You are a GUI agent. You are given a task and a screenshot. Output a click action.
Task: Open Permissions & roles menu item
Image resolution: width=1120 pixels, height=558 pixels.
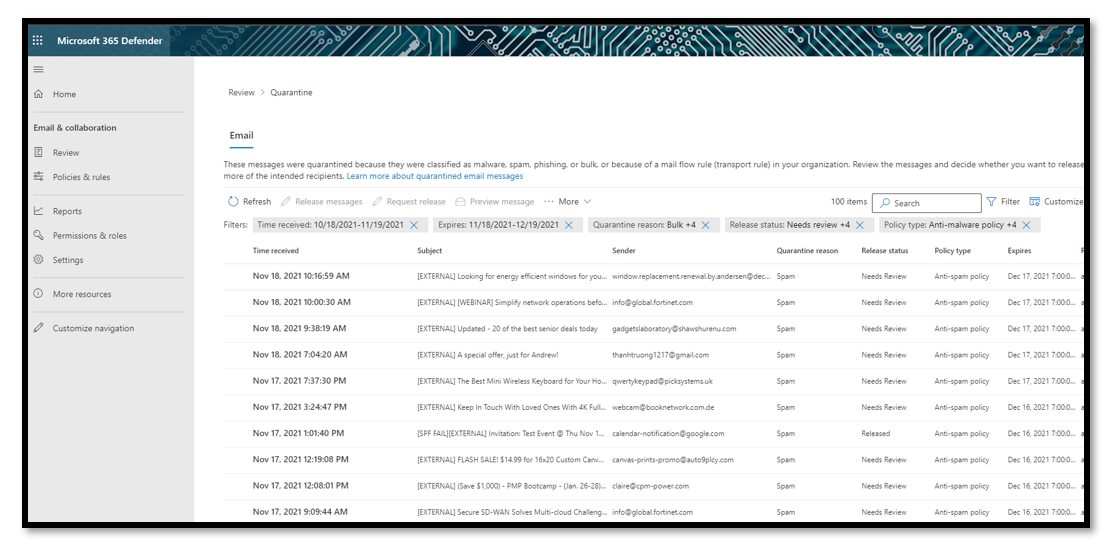coord(89,235)
